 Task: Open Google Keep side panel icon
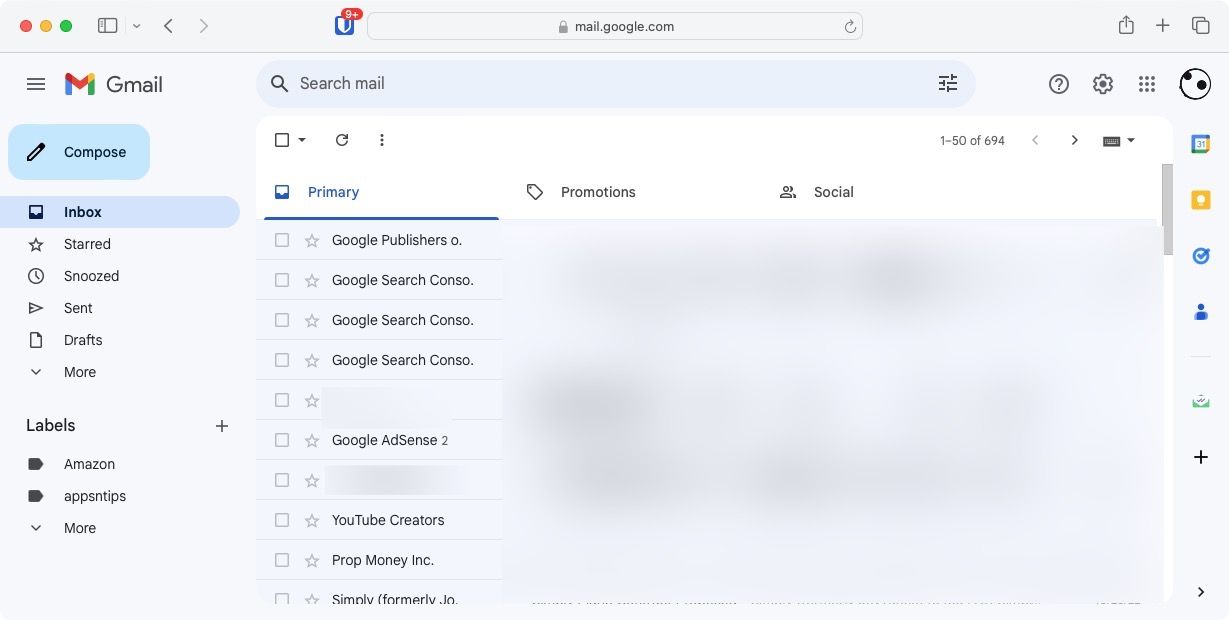click(x=1200, y=200)
